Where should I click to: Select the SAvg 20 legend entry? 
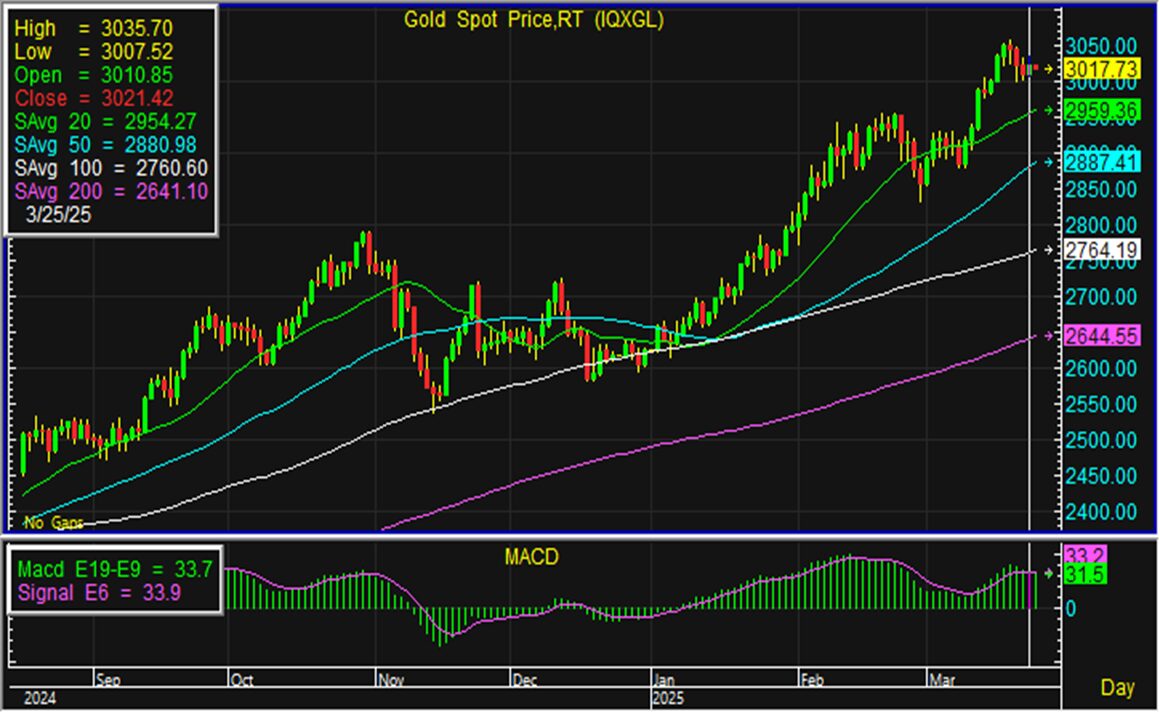pyautogui.click(x=108, y=121)
